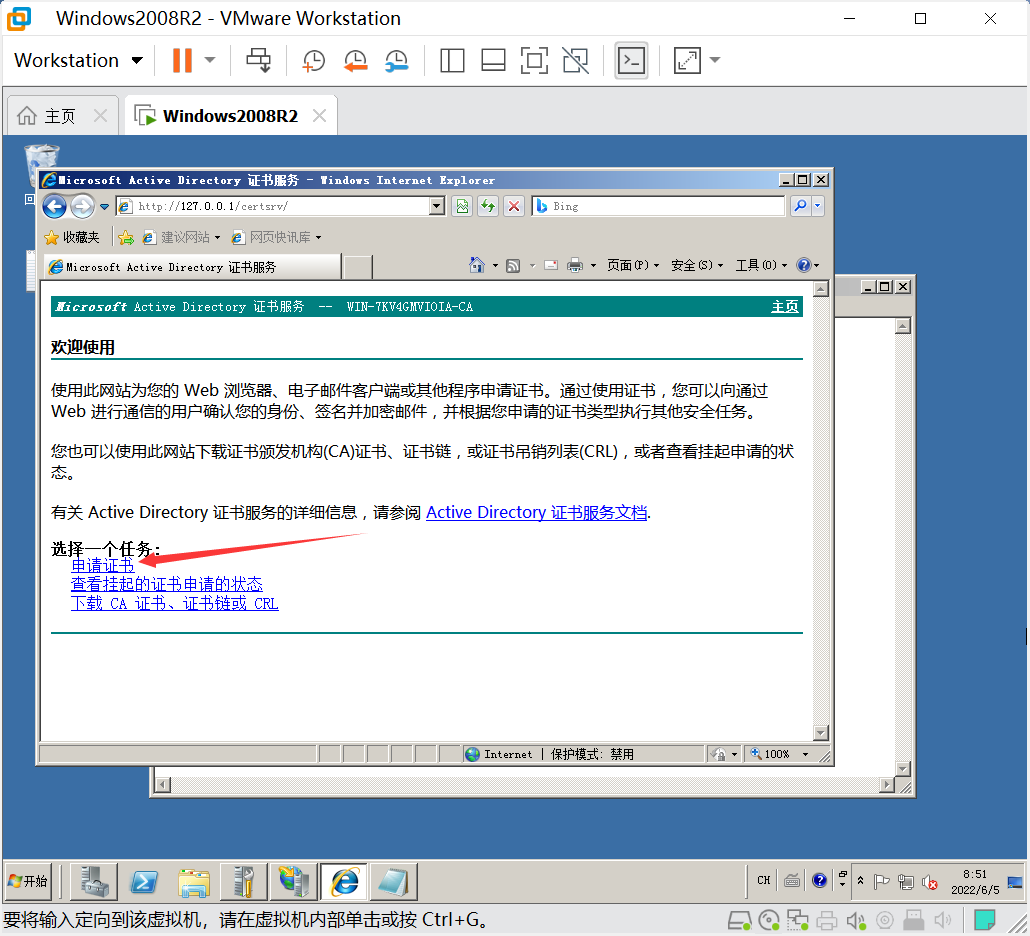Click the search magnifier button
1030x936 pixels.
[x=800, y=206]
